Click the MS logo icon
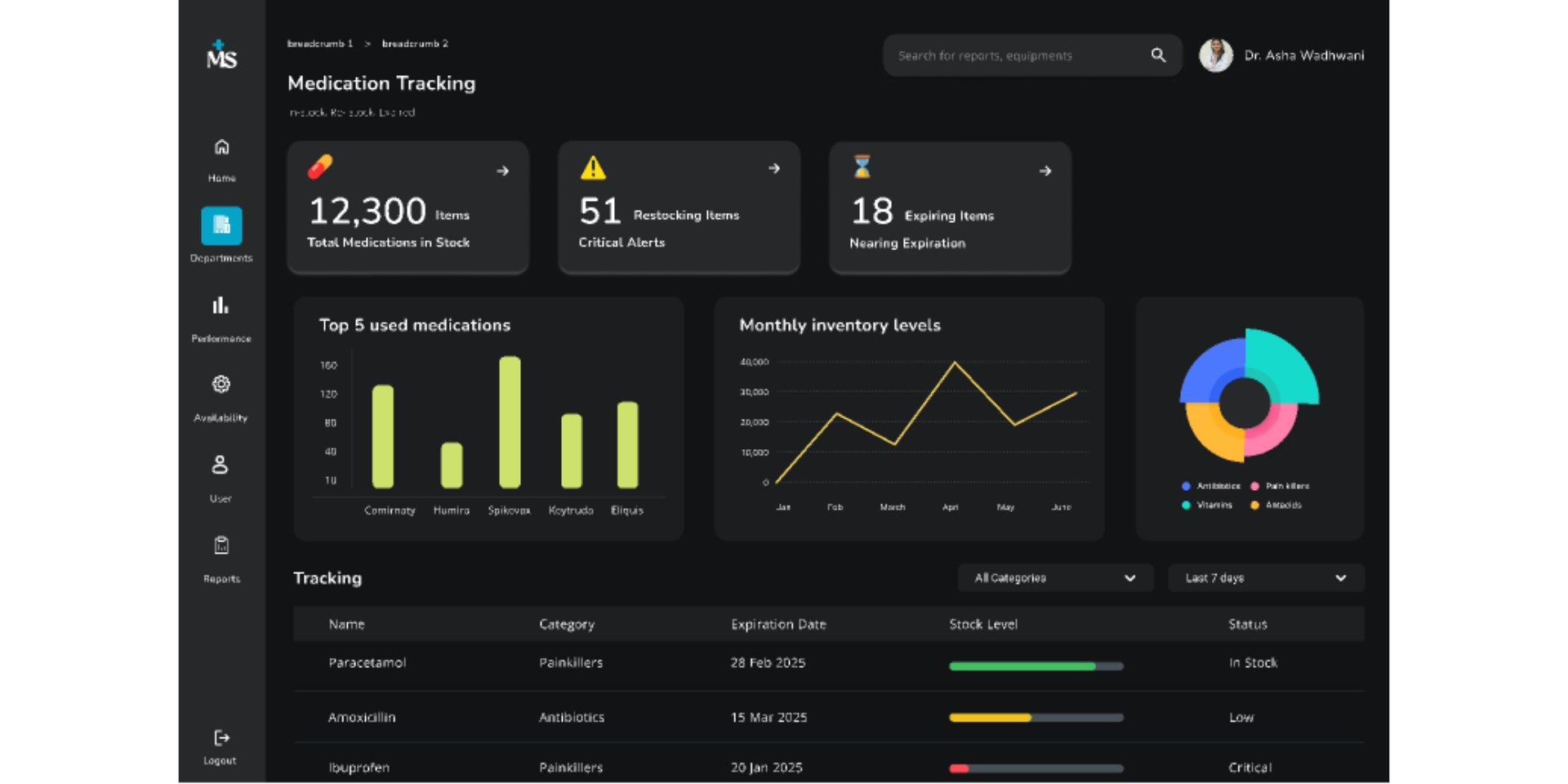 point(221,56)
